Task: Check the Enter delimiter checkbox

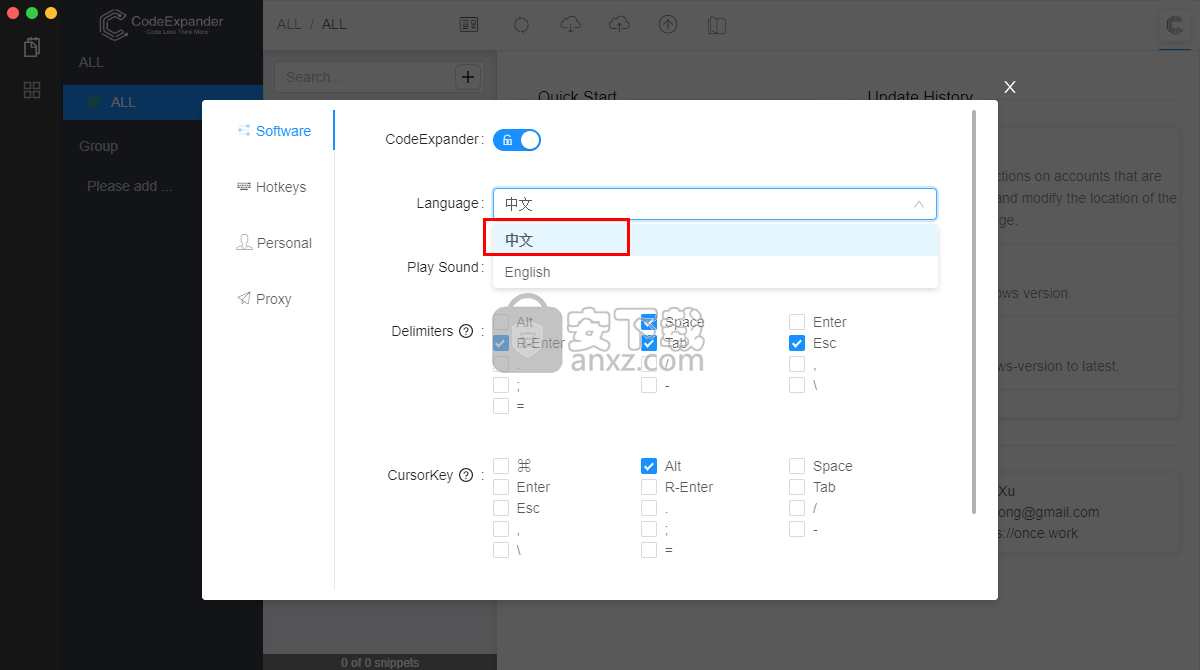Action: tap(797, 322)
